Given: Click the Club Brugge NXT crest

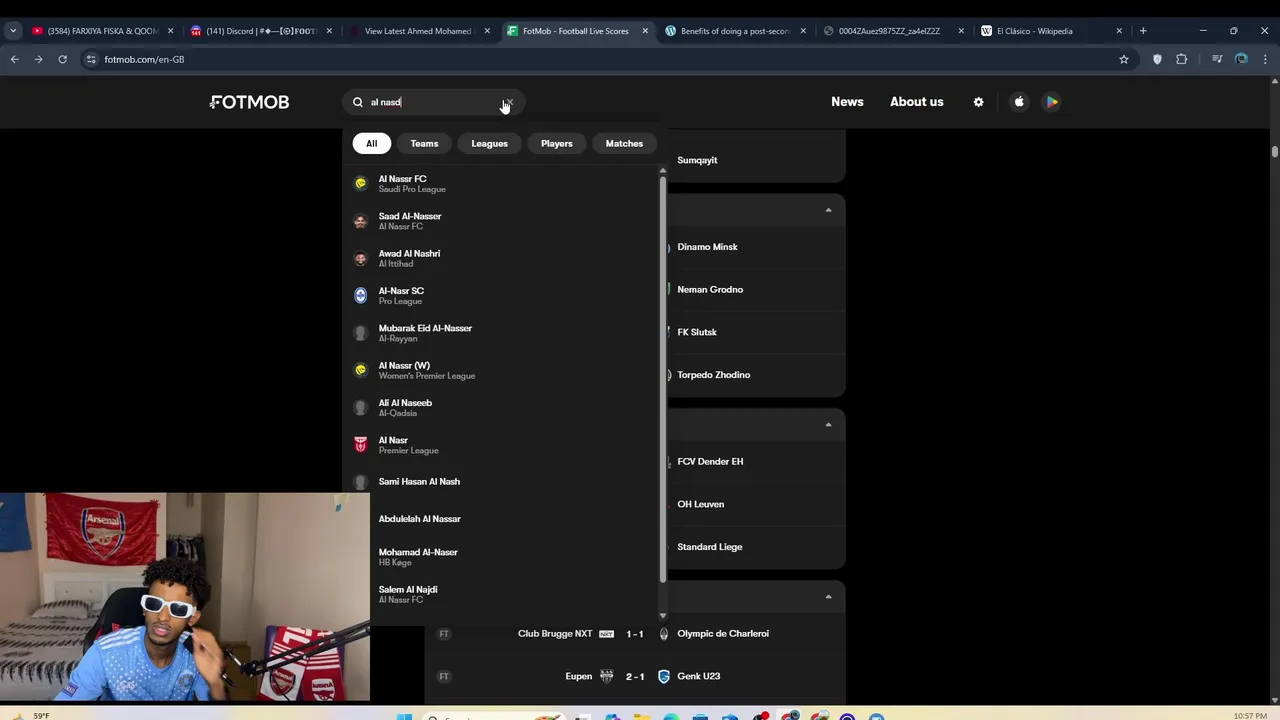Looking at the screenshot, I should [606, 634].
